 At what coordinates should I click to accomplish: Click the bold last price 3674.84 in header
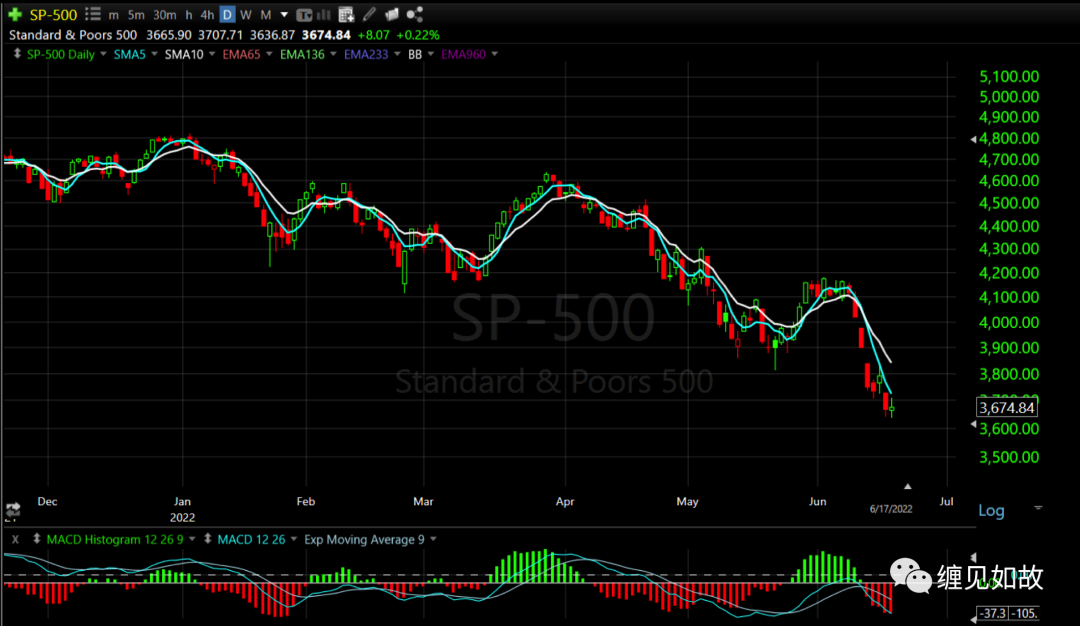click(x=326, y=34)
